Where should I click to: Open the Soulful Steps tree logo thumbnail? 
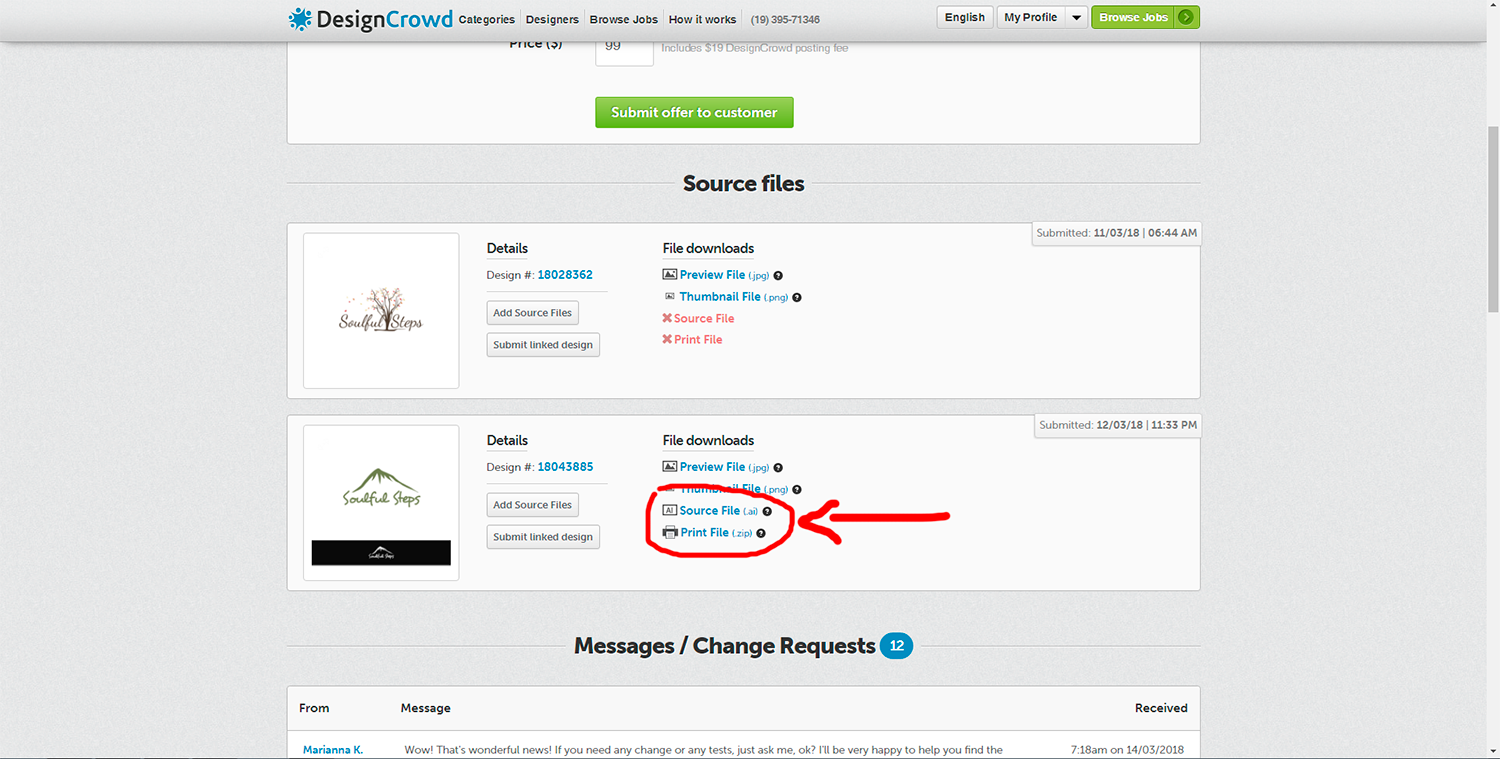[x=381, y=311]
